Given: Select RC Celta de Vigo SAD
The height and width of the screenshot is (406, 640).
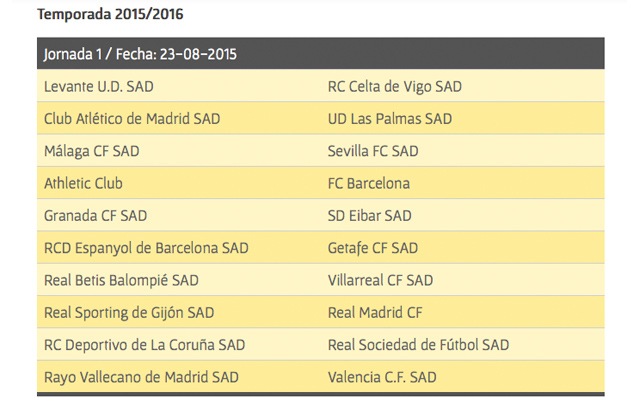Looking at the screenshot, I should 395,87.
